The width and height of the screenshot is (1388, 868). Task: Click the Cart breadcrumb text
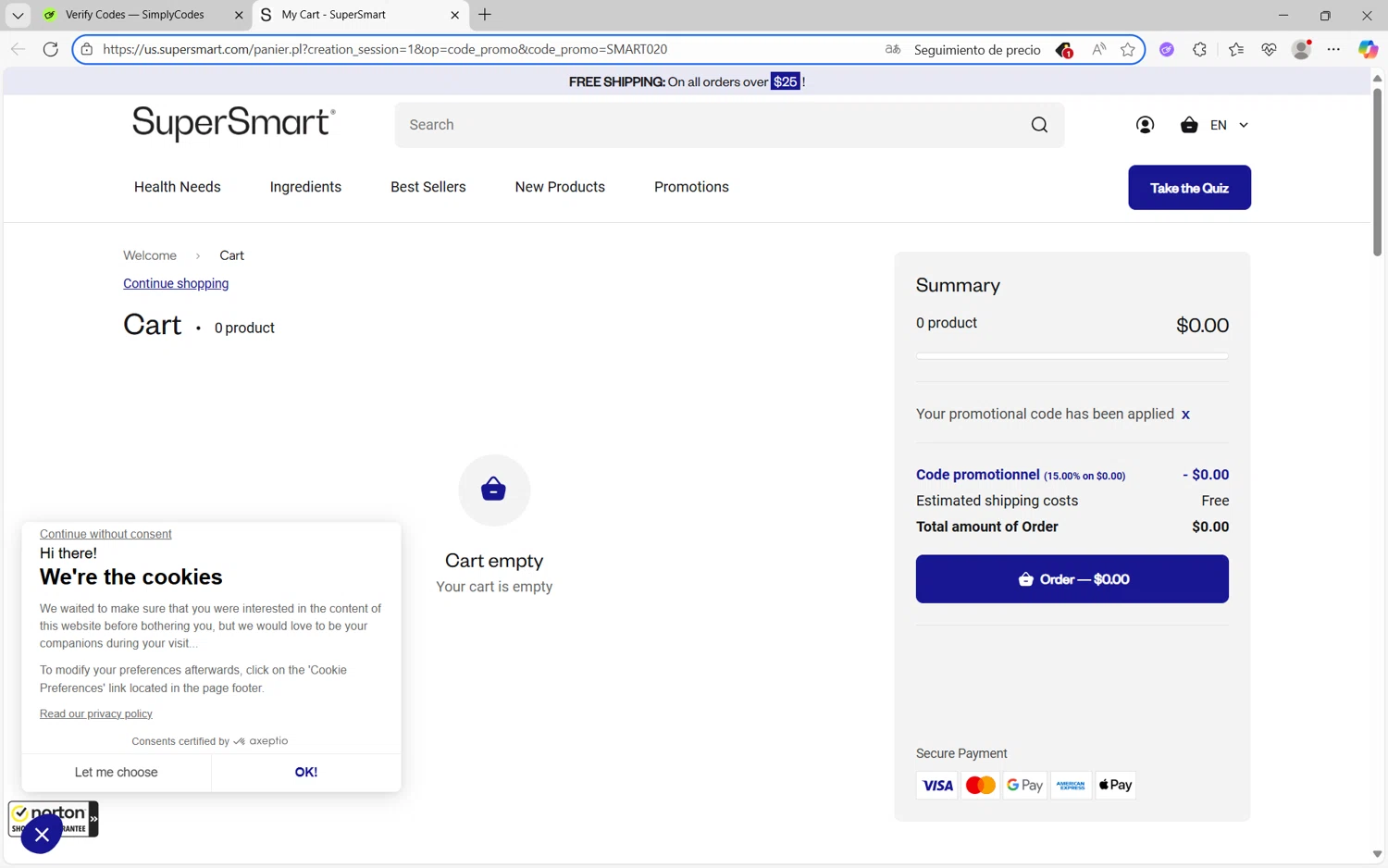(231, 255)
